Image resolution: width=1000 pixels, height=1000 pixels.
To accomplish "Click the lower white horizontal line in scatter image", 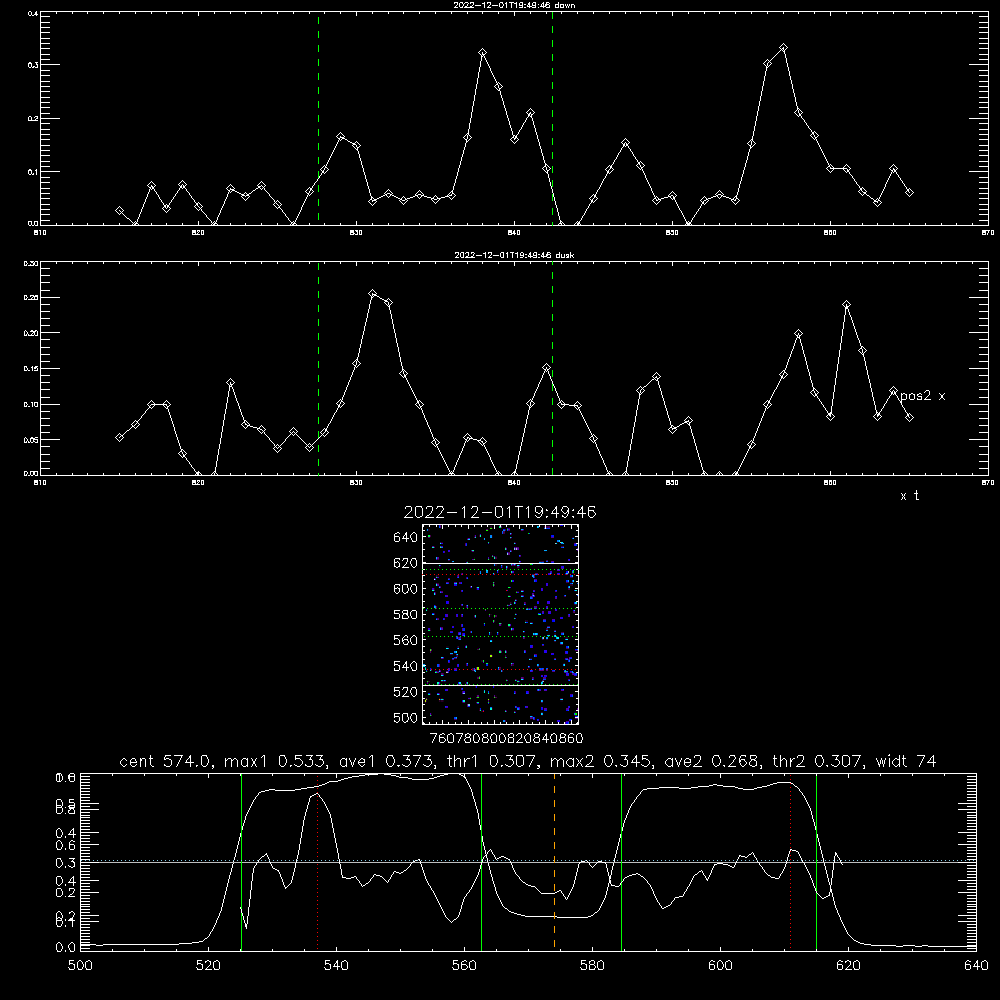I will tap(501, 685).
